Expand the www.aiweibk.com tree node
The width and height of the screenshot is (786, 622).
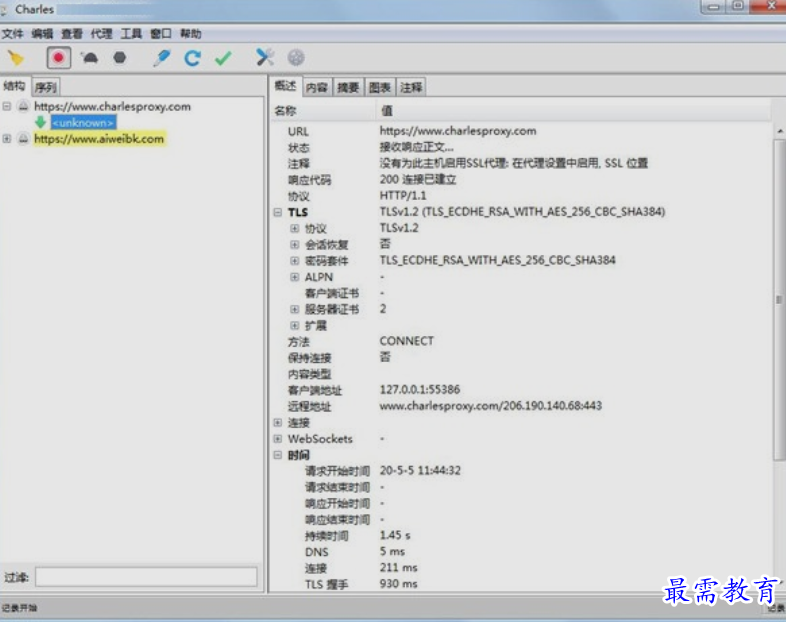coord(7,139)
